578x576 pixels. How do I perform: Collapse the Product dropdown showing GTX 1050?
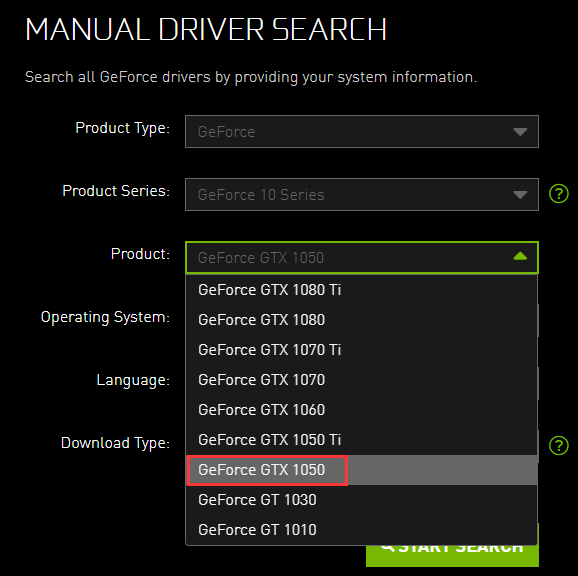coord(362,258)
